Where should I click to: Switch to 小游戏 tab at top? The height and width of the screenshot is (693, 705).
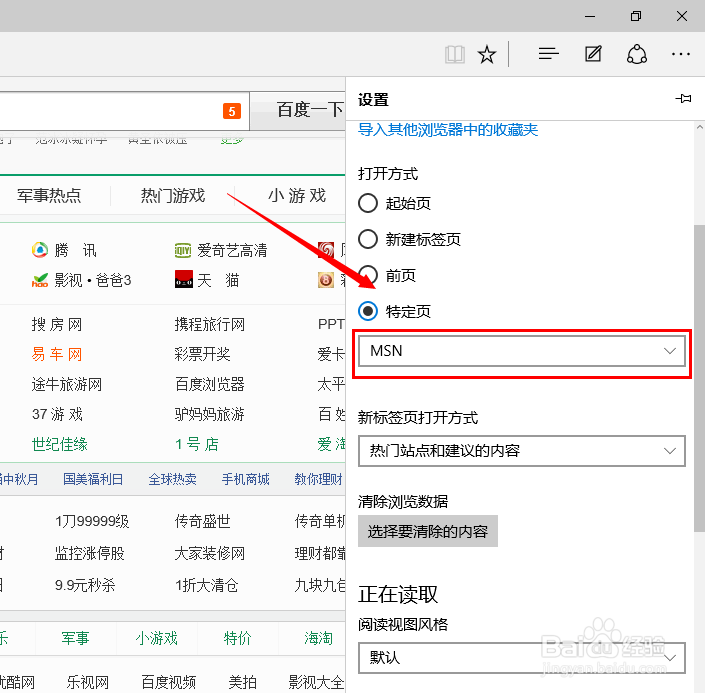tap(297, 196)
